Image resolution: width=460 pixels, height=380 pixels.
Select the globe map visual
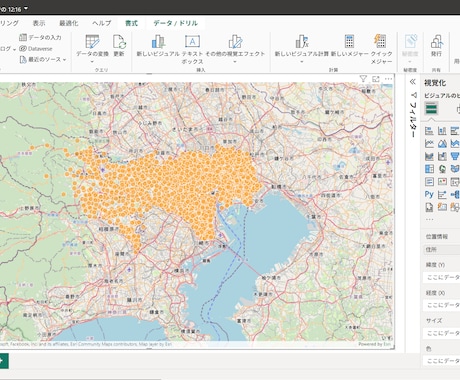(x=442, y=169)
